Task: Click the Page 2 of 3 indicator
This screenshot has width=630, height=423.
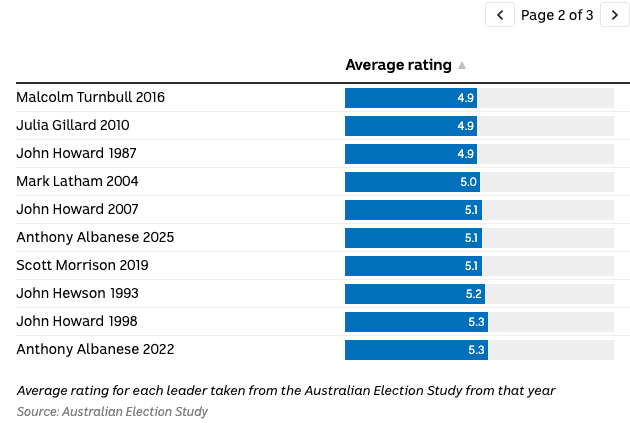Action: coord(557,15)
